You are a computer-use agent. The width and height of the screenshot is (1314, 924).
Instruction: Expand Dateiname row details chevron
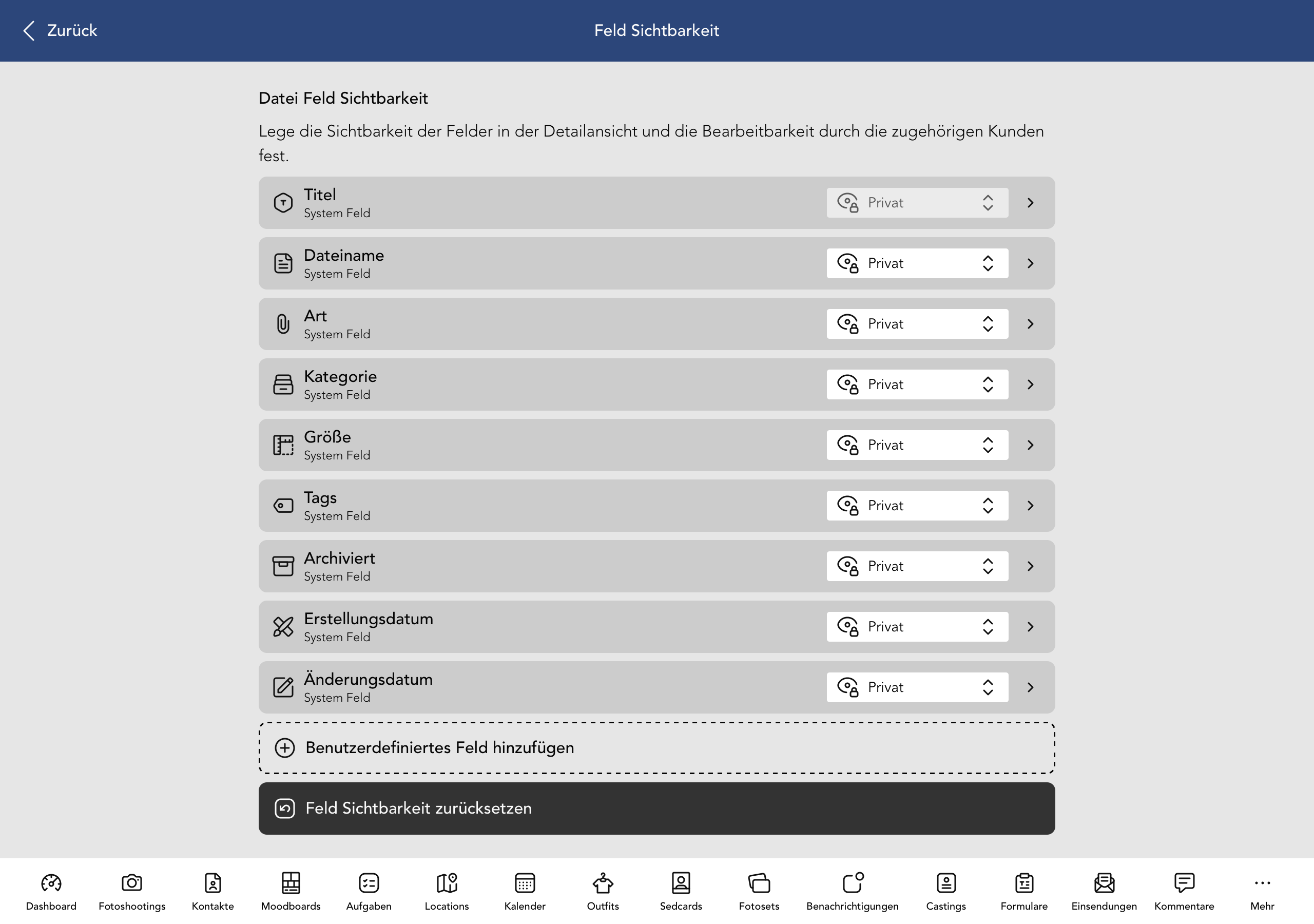pos(1031,263)
